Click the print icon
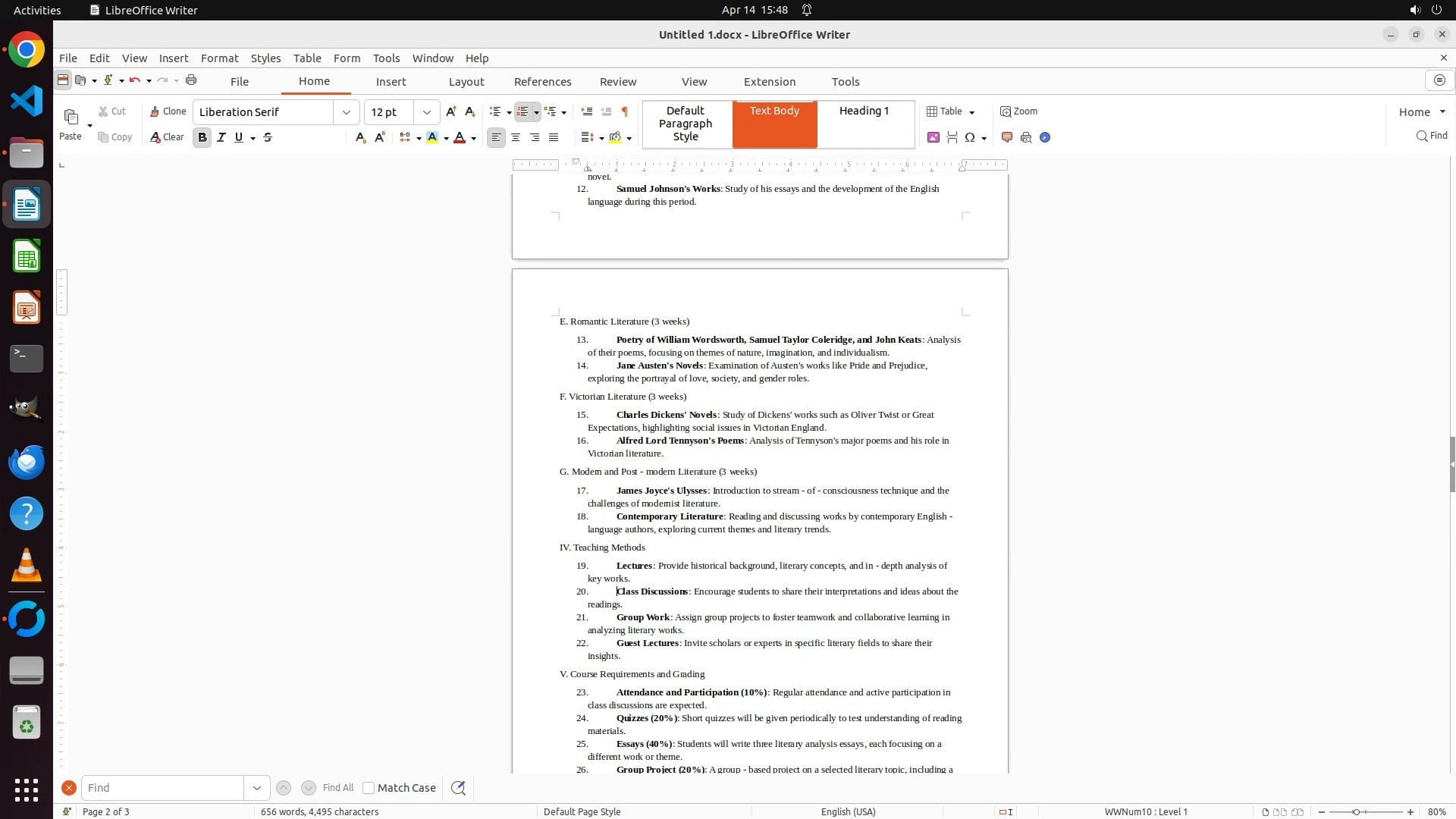Viewport: 1456px width, 819px height. click(x=191, y=80)
